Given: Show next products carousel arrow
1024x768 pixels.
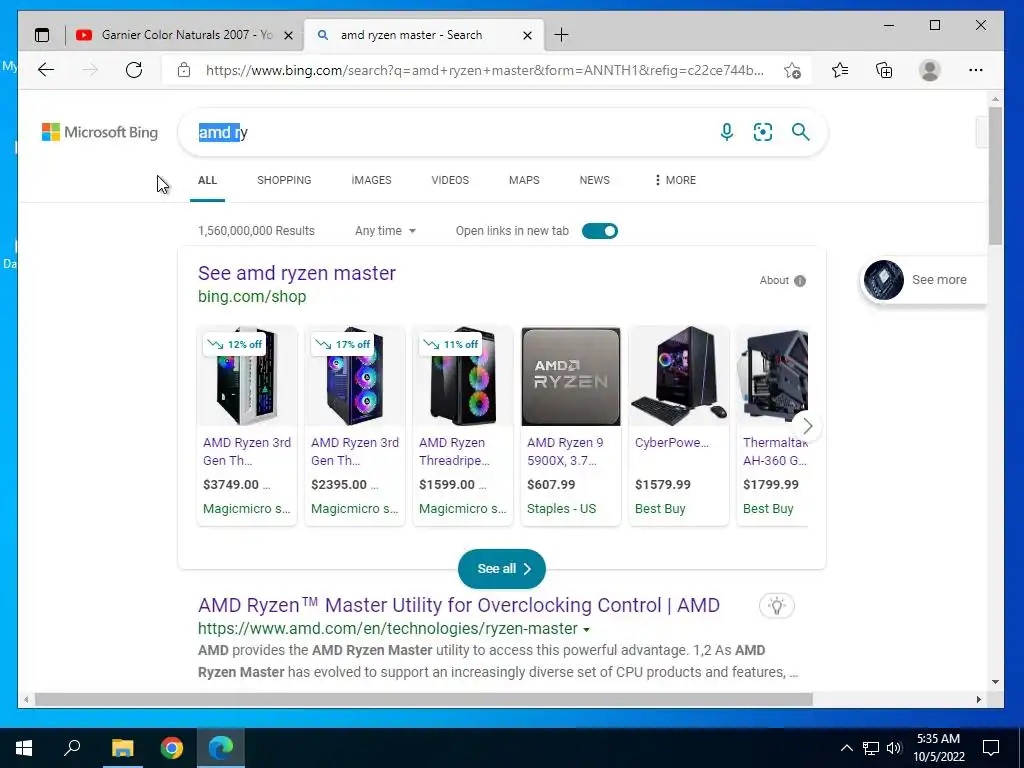Looking at the screenshot, I should point(807,426).
